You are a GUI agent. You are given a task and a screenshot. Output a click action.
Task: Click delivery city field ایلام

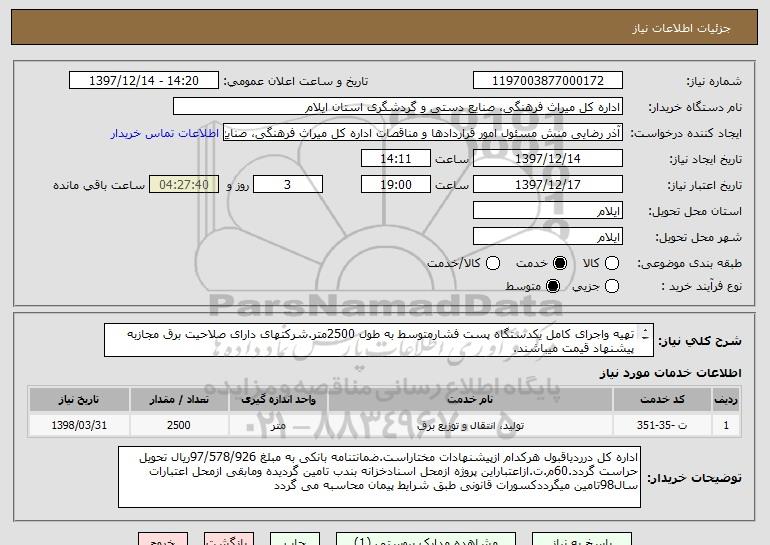548,237
